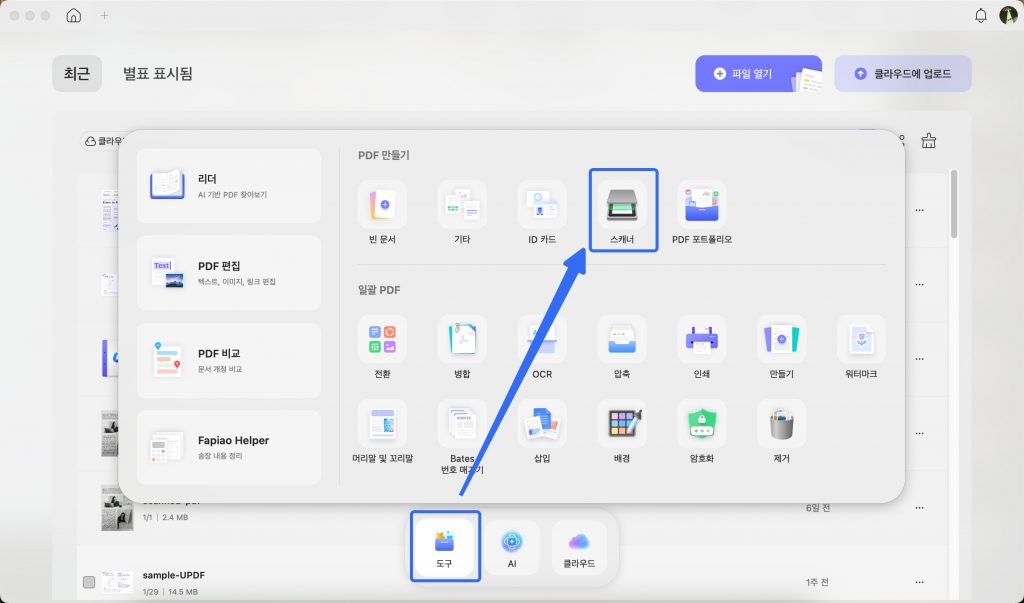Screen dimensions: 1024x603
Task: Open sample-UPDF file thumbnail
Action: (117, 582)
